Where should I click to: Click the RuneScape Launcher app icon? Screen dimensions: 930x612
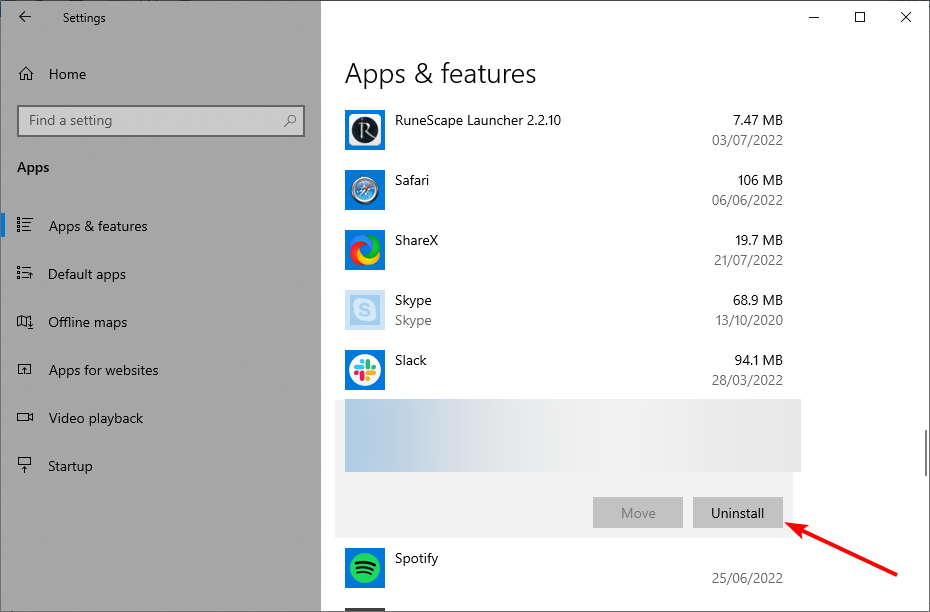(365, 130)
